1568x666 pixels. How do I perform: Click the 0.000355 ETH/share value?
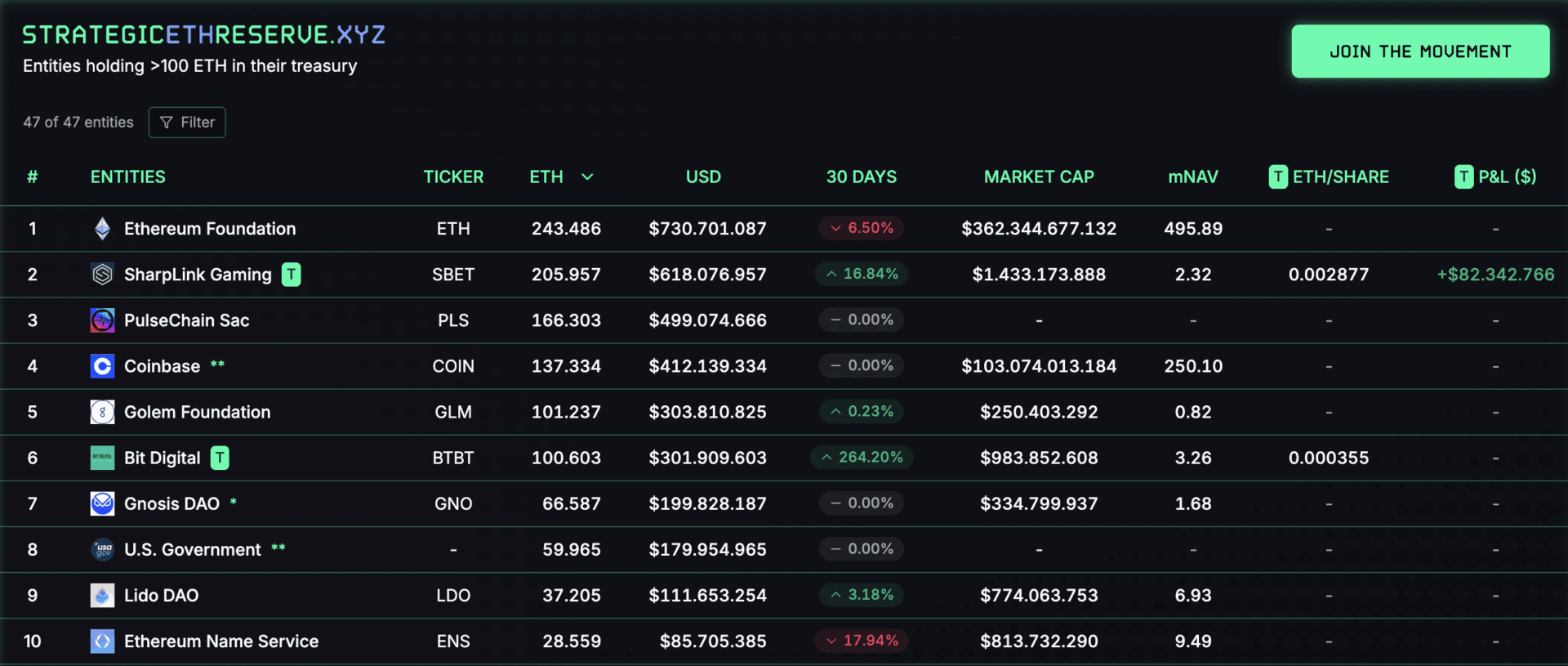pos(1329,458)
